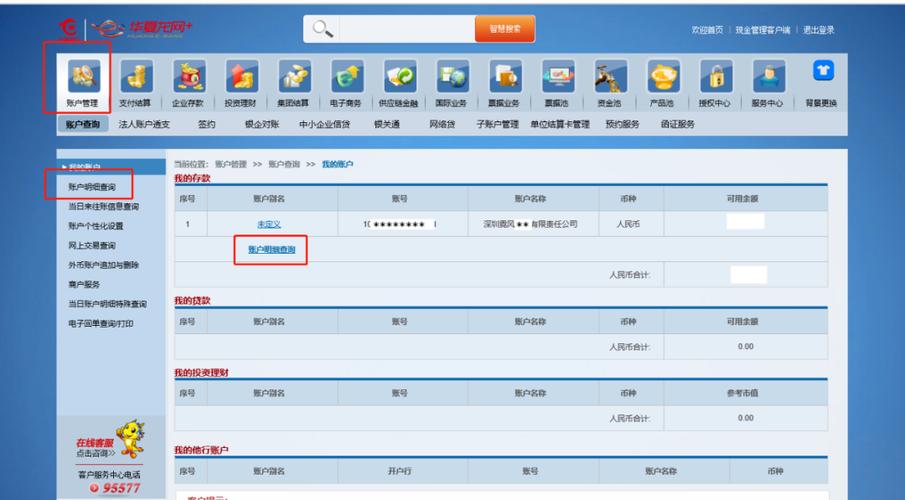Viewport: 905px width, 500px height.
Task: Open the 企业存款 enterprise deposit icon
Action: 189,76
